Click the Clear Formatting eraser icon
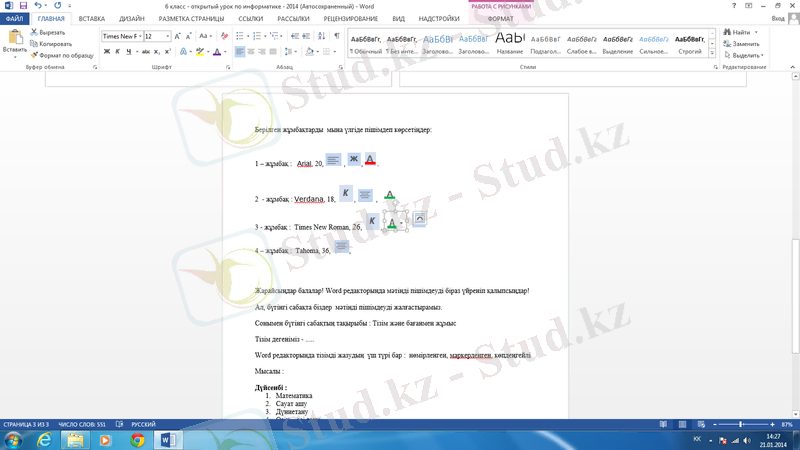This screenshot has width=800, height=450. (225, 36)
